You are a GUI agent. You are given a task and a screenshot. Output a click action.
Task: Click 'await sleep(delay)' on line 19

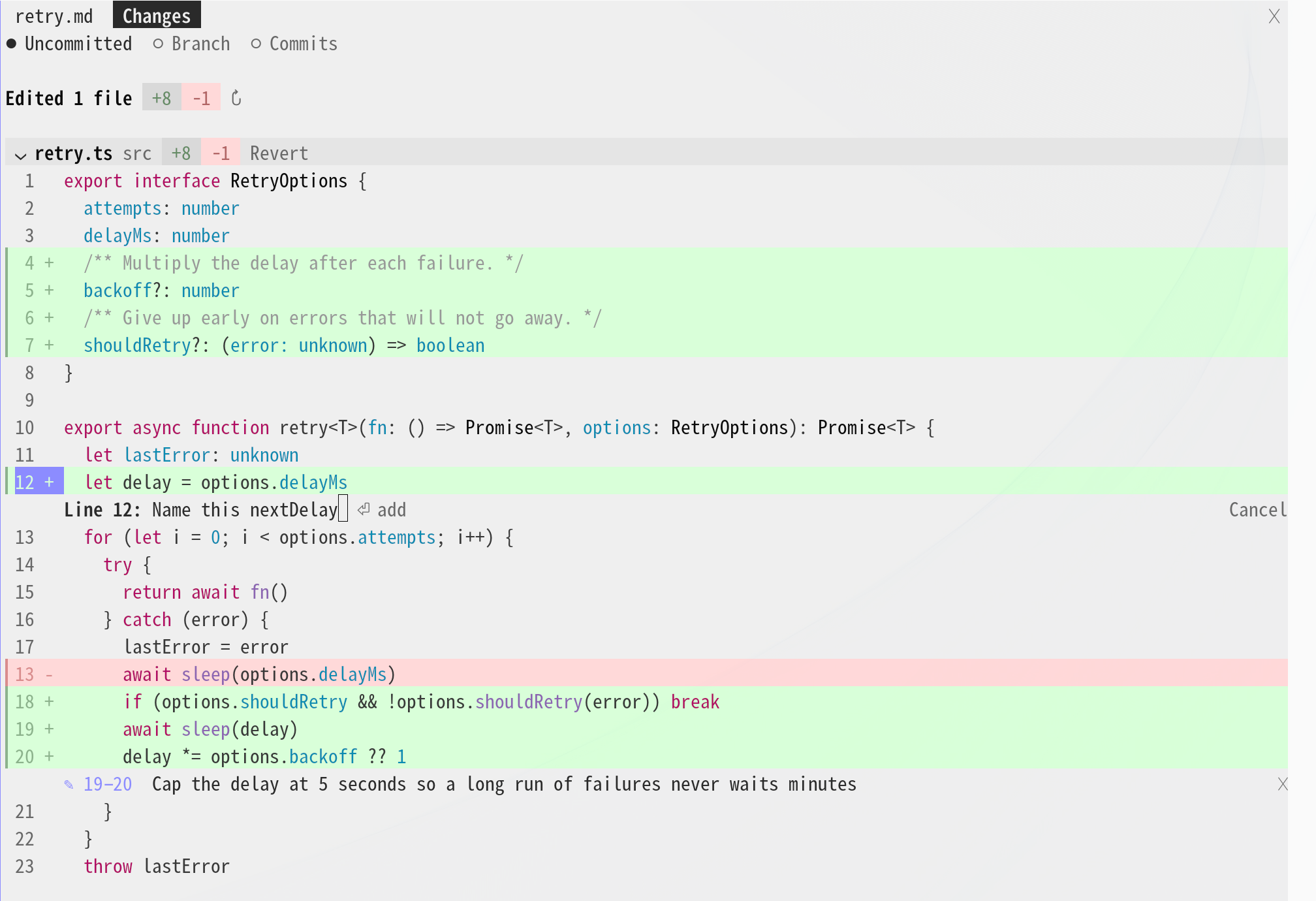click(x=210, y=729)
